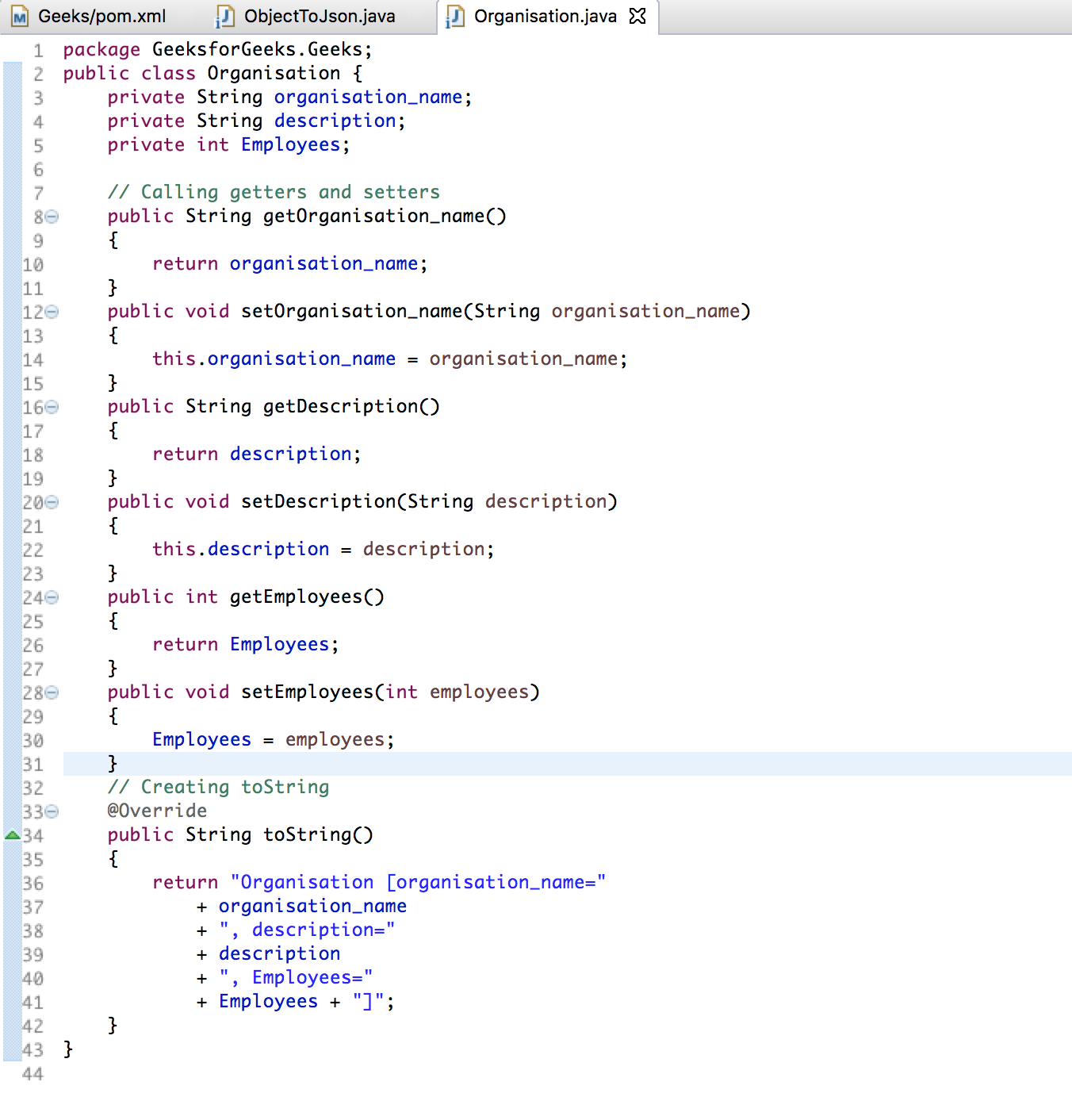The height and width of the screenshot is (1120, 1072).
Task: Fold the toString method at line 33
Action: (52, 811)
